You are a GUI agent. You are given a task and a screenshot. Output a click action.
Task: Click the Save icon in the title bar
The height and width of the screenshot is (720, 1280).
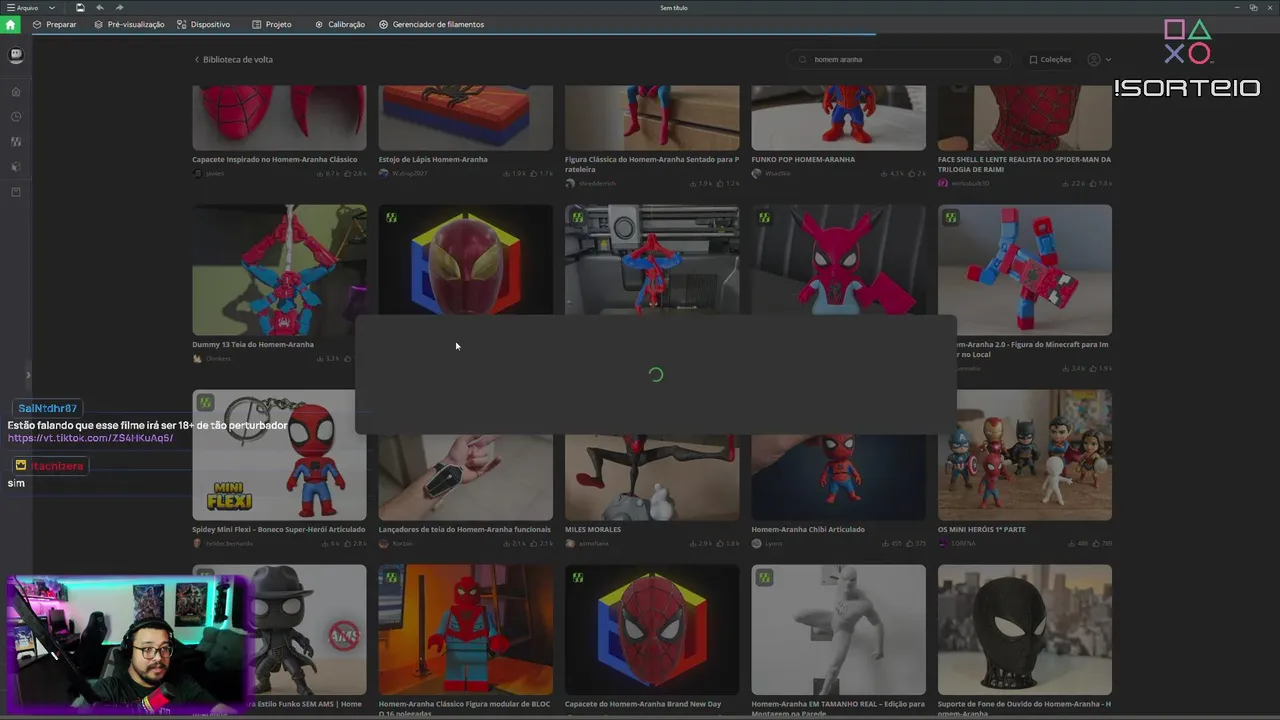(80, 8)
